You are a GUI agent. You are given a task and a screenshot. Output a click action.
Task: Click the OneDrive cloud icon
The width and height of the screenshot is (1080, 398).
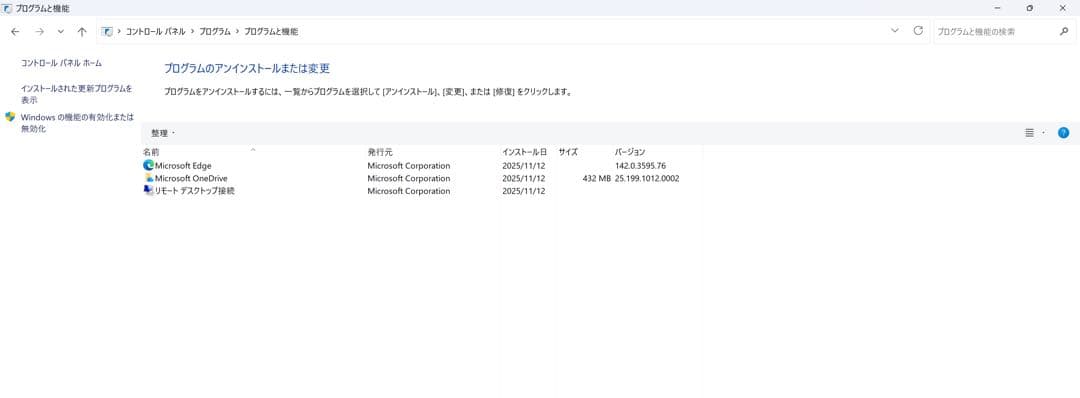pyautogui.click(x=148, y=178)
